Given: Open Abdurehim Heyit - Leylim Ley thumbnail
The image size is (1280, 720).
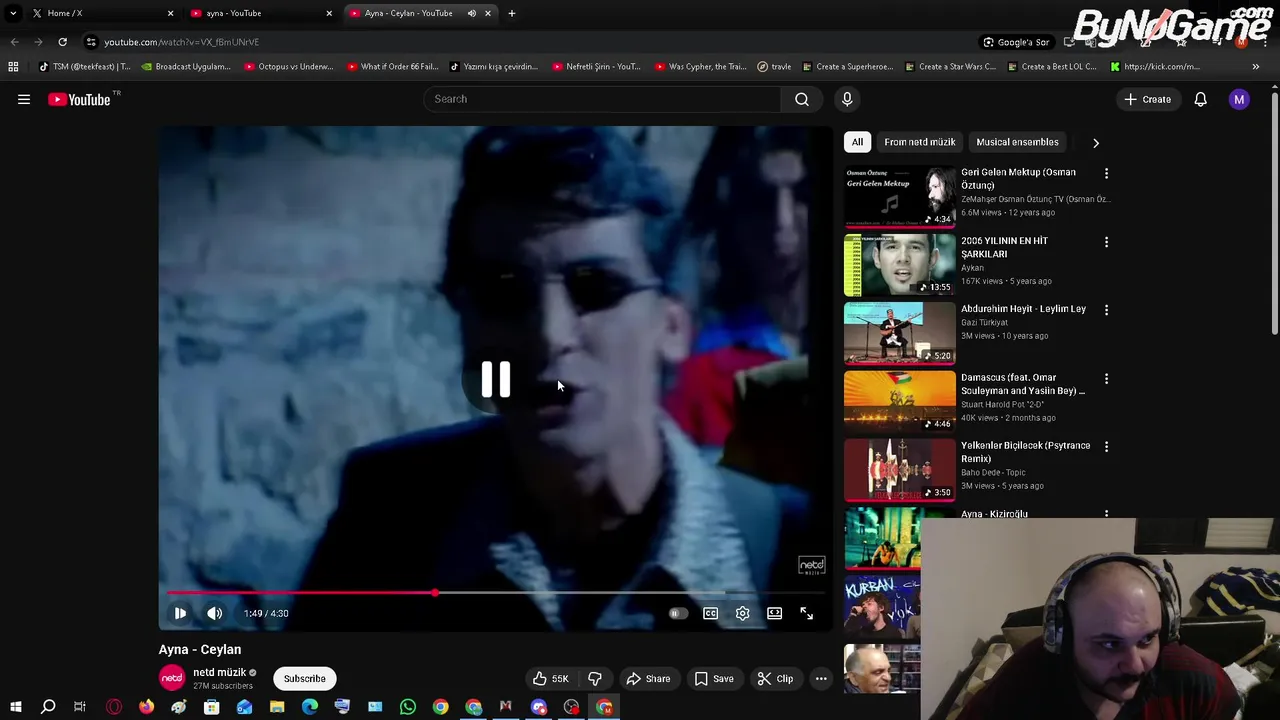Looking at the screenshot, I should [900, 334].
